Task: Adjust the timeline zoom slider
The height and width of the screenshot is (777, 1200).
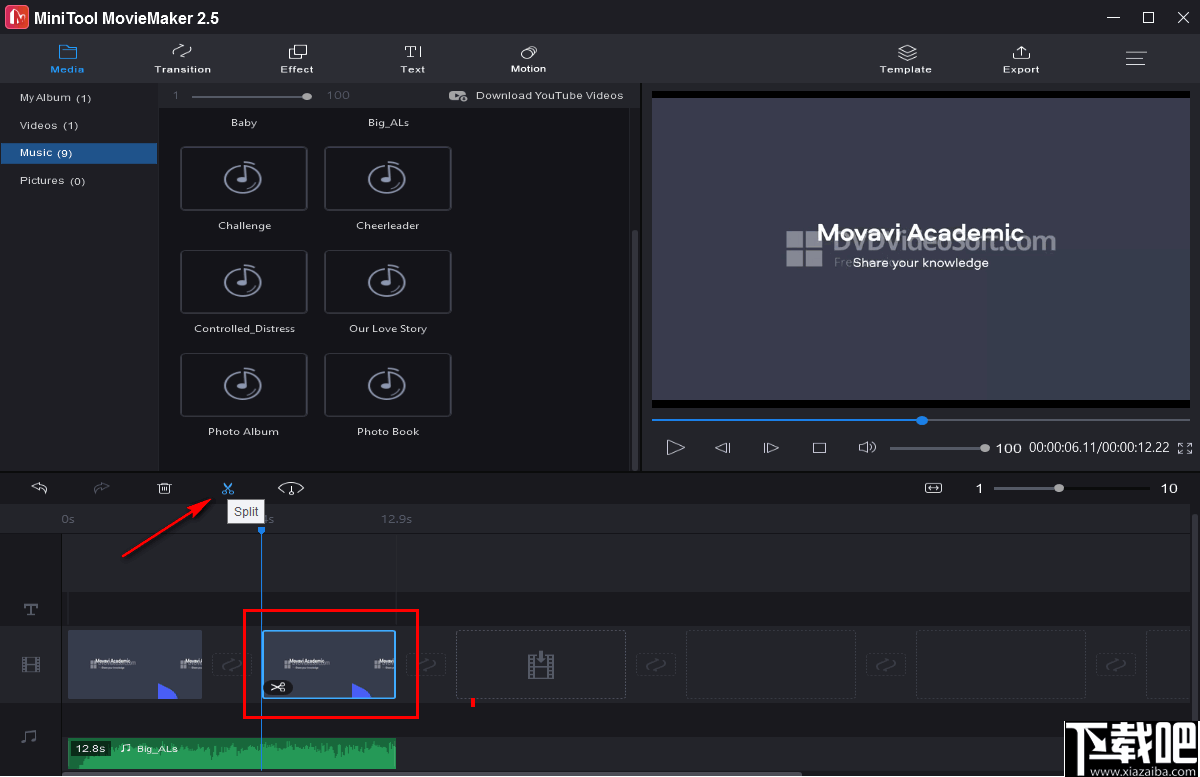Action: (1058, 489)
